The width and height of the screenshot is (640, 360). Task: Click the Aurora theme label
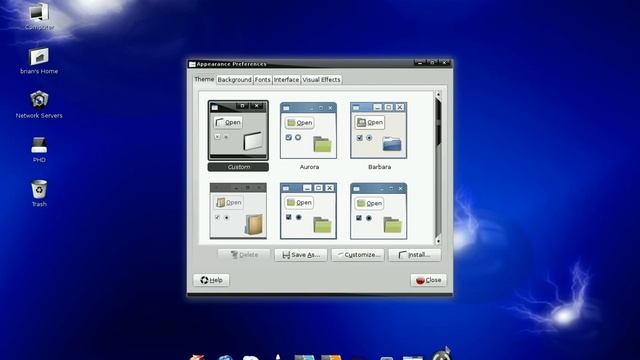(x=309, y=167)
